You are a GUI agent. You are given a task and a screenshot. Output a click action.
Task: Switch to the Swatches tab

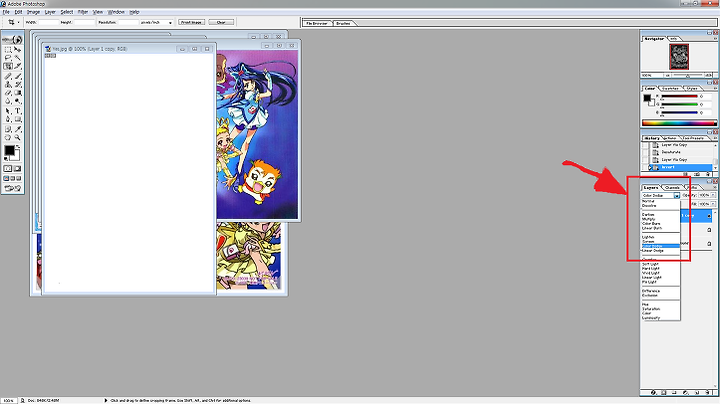(x=671, y=88)
